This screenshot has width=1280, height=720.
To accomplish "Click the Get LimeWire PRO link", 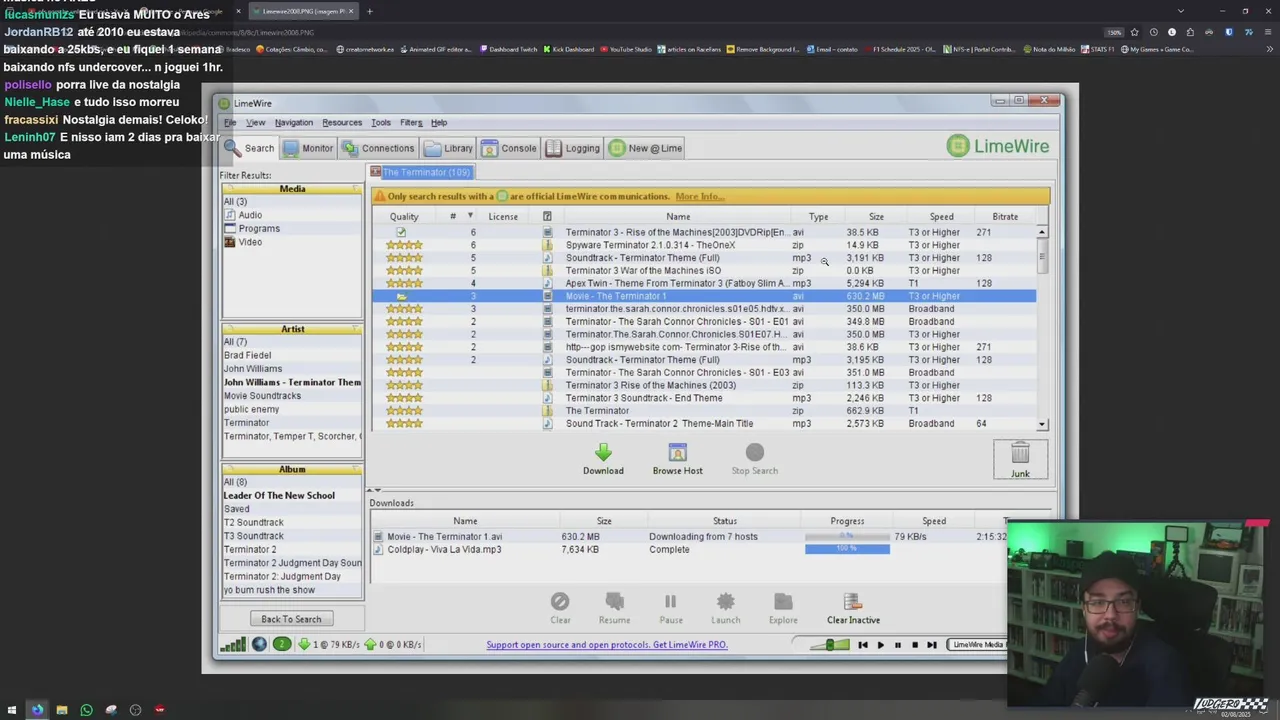I will point(607,644).
